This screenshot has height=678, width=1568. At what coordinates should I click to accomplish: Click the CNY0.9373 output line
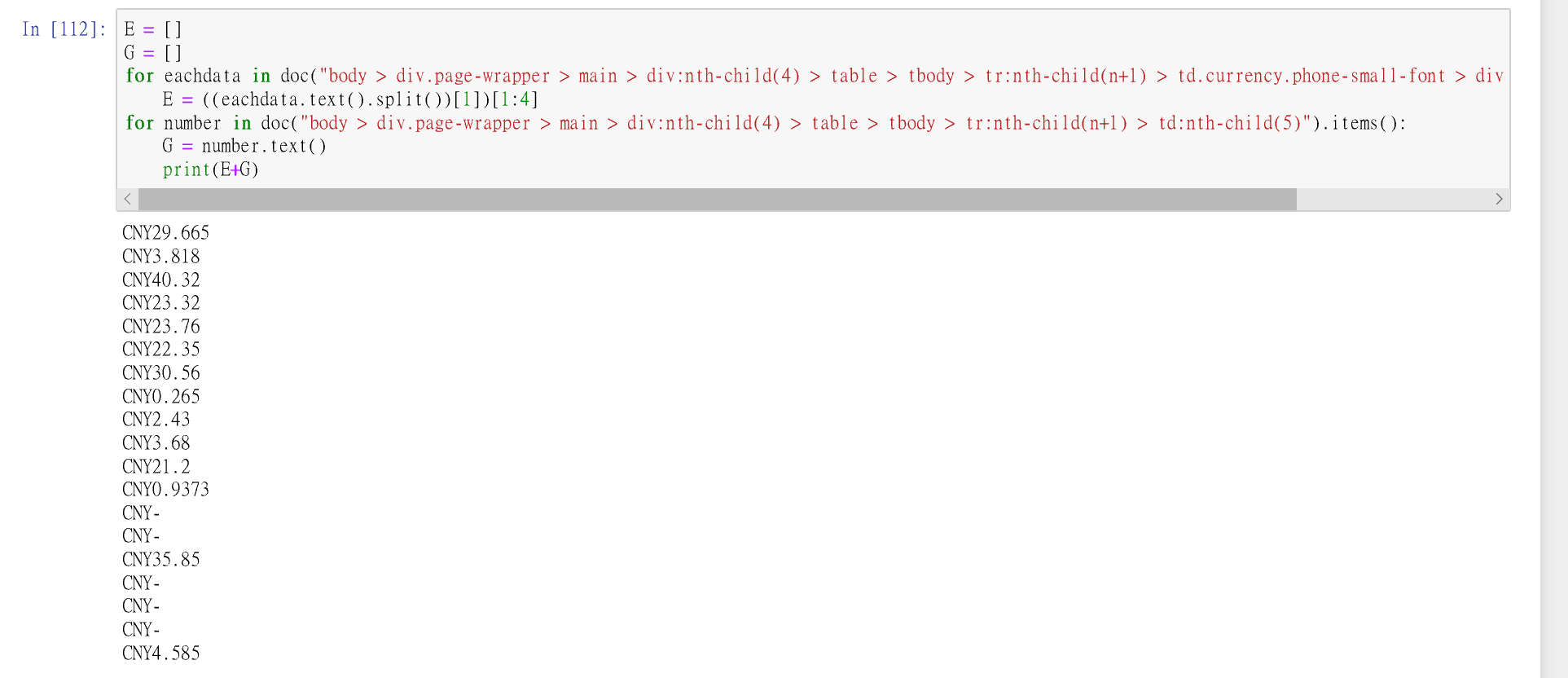(166, 489)
